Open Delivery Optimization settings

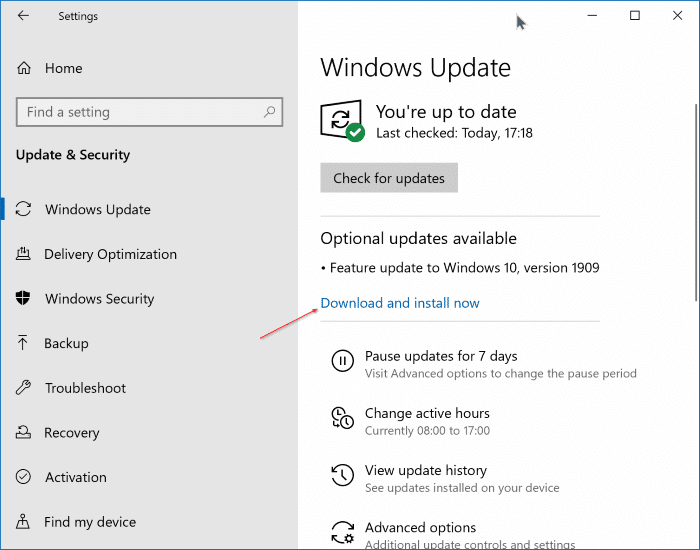[110, 254]
